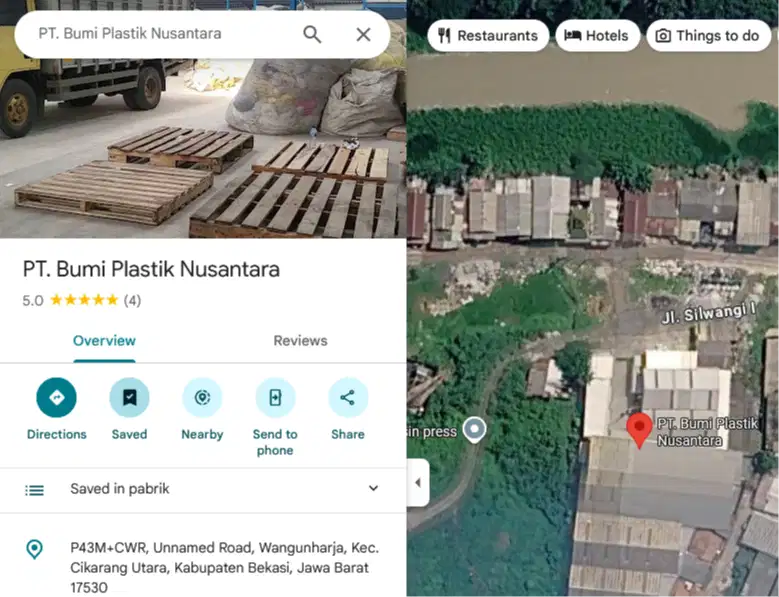Filter map by Hotels

click(597, 36)
